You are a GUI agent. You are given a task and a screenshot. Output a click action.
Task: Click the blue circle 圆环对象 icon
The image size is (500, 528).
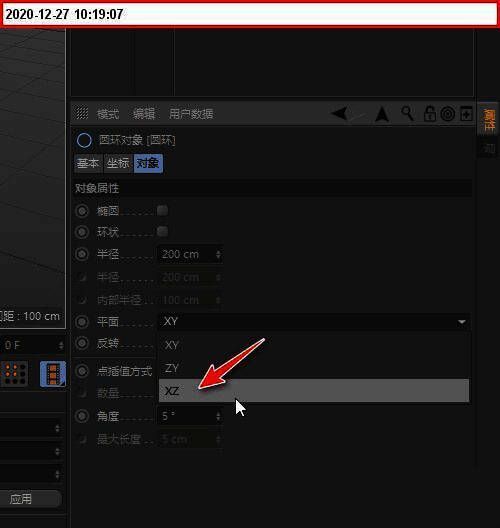coord(84,140)
